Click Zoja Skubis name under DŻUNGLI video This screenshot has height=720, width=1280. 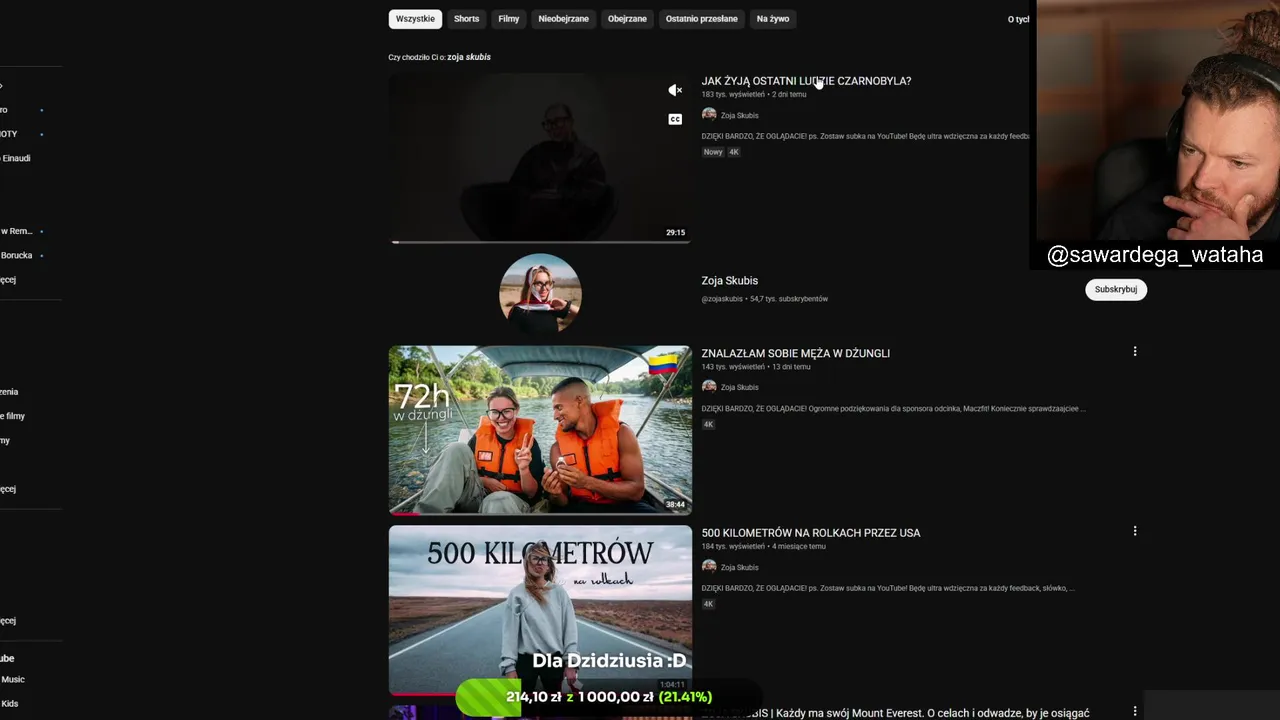point(739,388)
